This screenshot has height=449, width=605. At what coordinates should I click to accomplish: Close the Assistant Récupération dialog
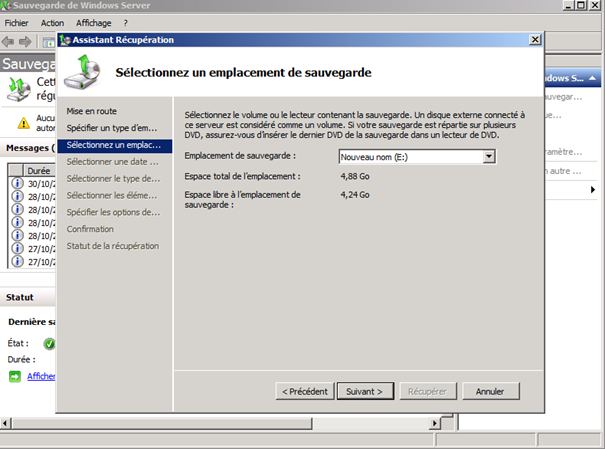click(535, 40)
